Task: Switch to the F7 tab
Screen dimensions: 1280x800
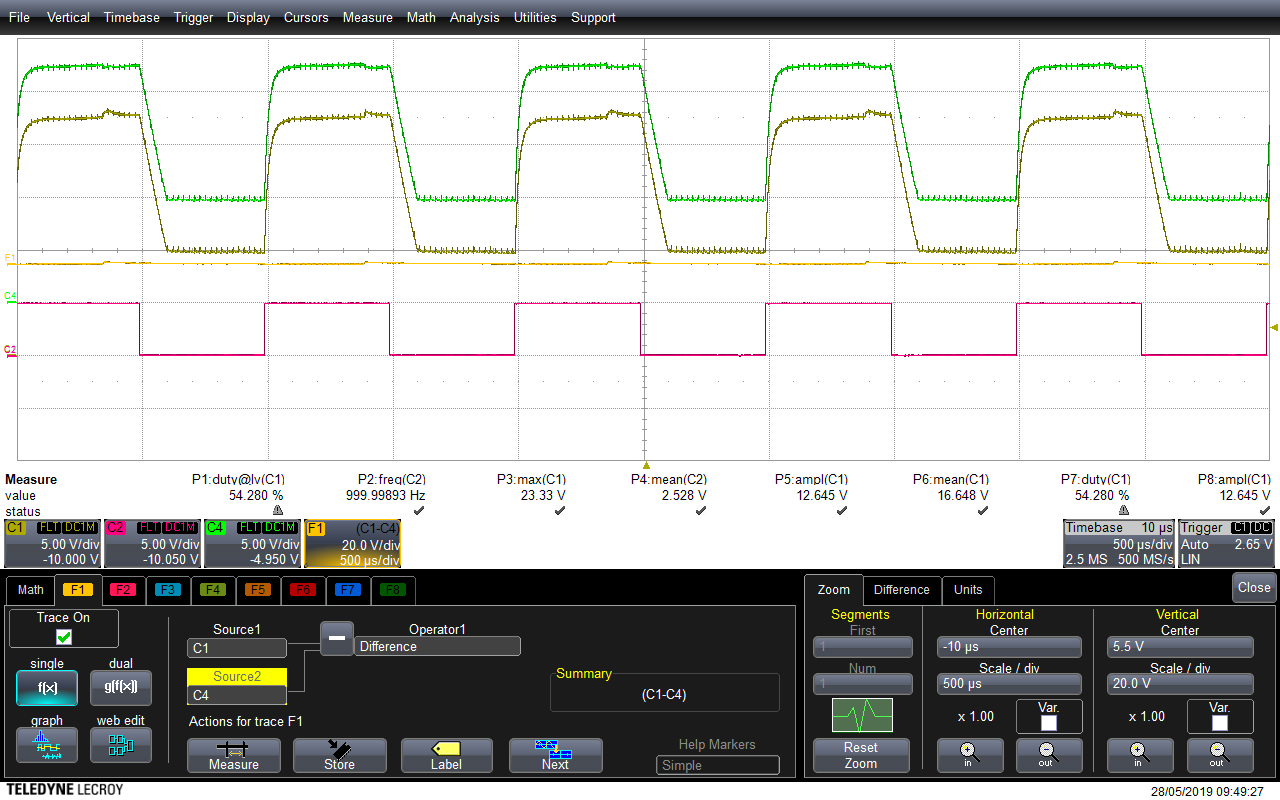Action: click(348, 589)
